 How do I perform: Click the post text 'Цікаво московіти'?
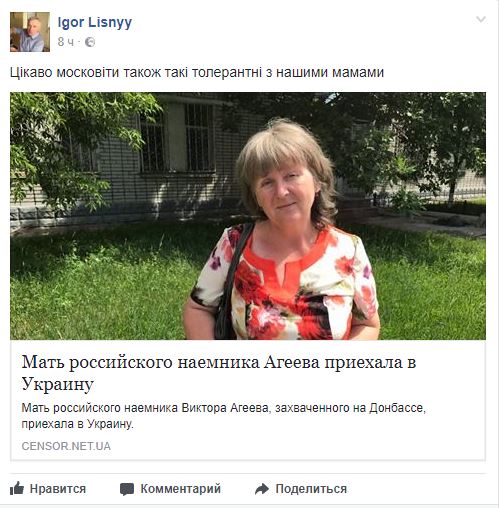64,72
